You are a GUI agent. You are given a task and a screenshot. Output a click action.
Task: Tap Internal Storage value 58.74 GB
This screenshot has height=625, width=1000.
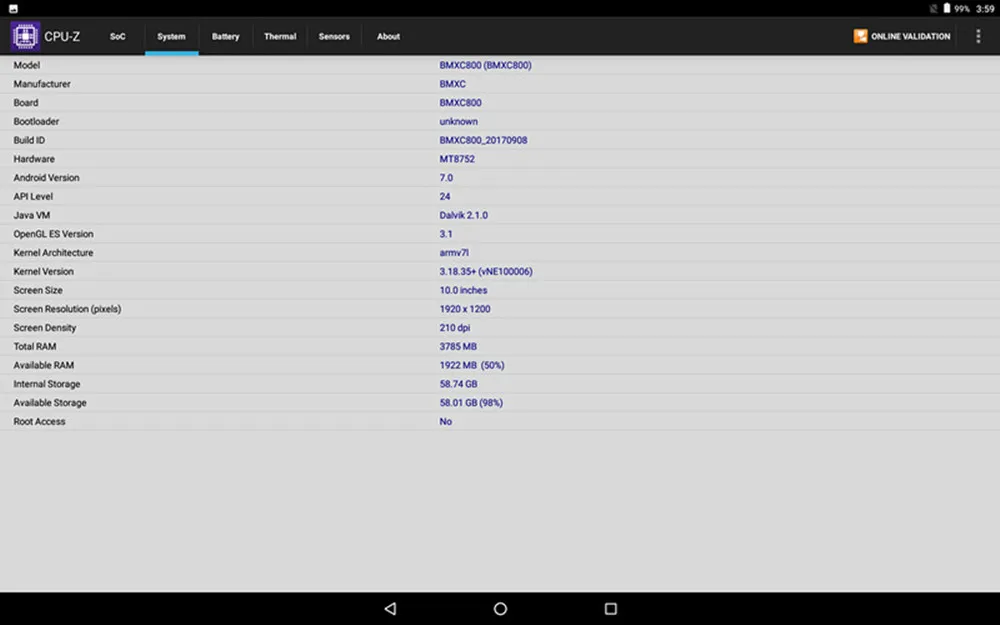point(459,384)
